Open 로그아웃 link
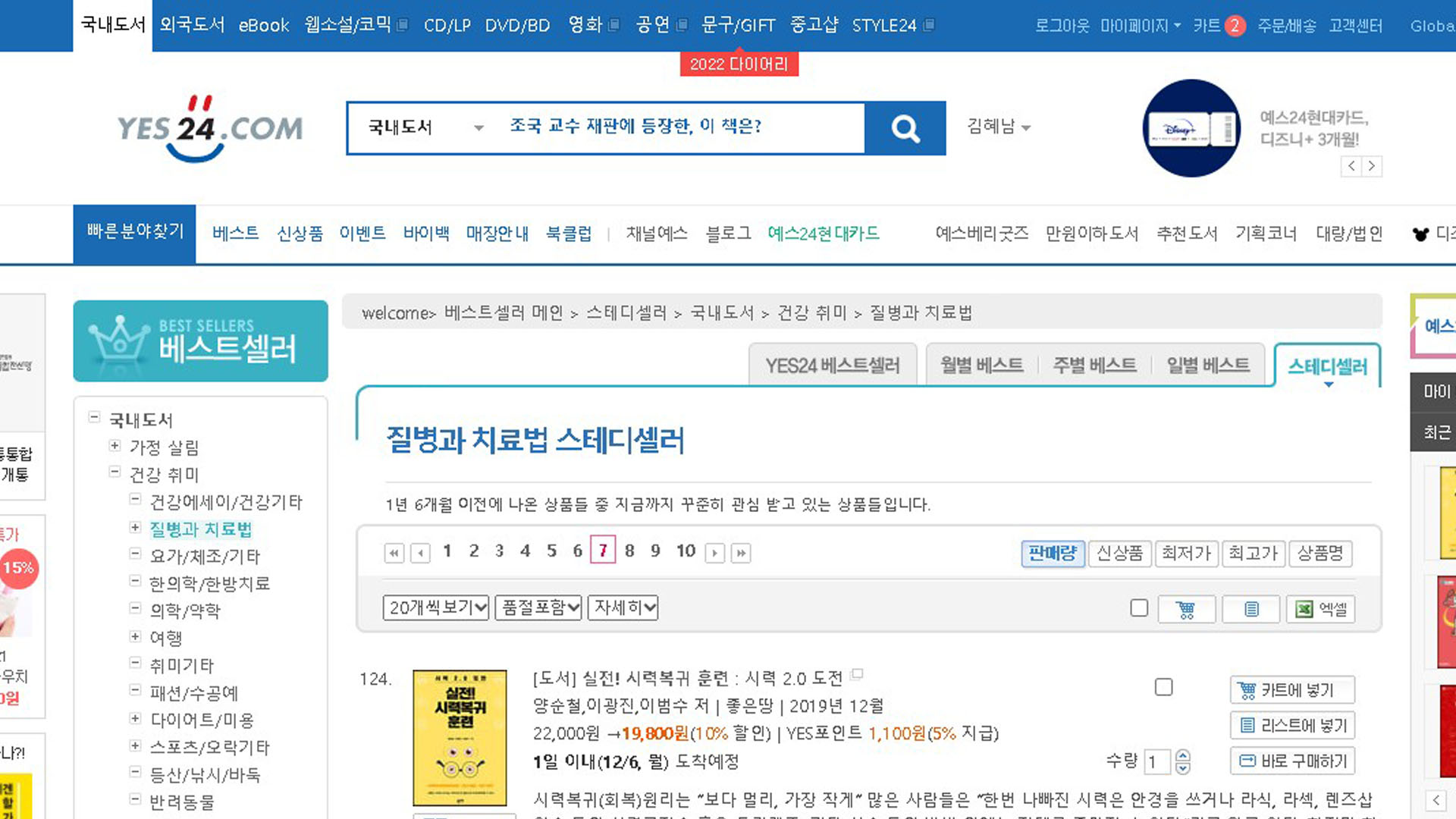 1062,26
